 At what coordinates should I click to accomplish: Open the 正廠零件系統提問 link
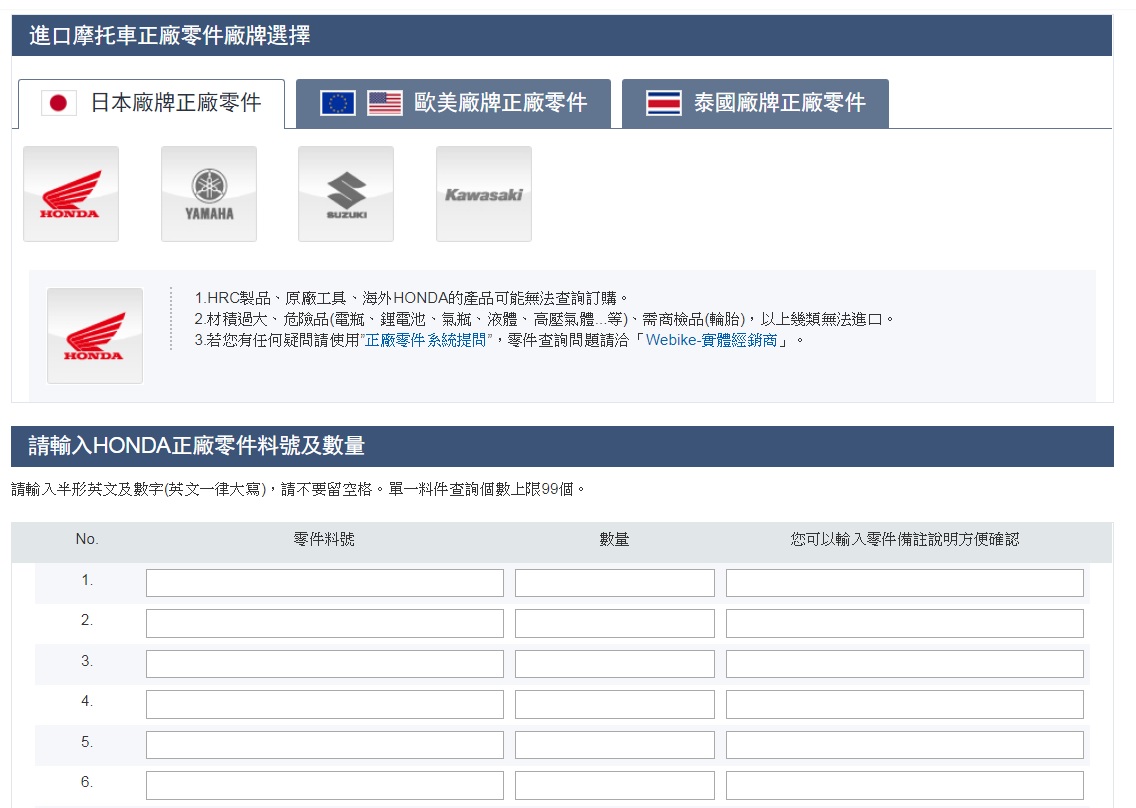pyautogui.click(x=426, y=340)
